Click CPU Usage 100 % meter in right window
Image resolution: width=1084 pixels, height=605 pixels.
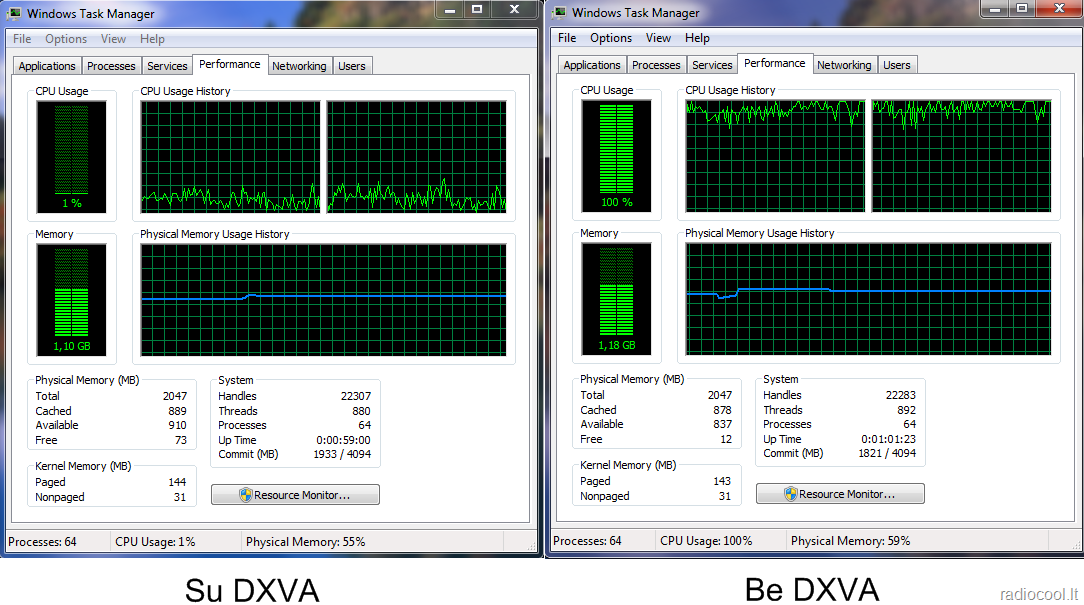(616, 156)
